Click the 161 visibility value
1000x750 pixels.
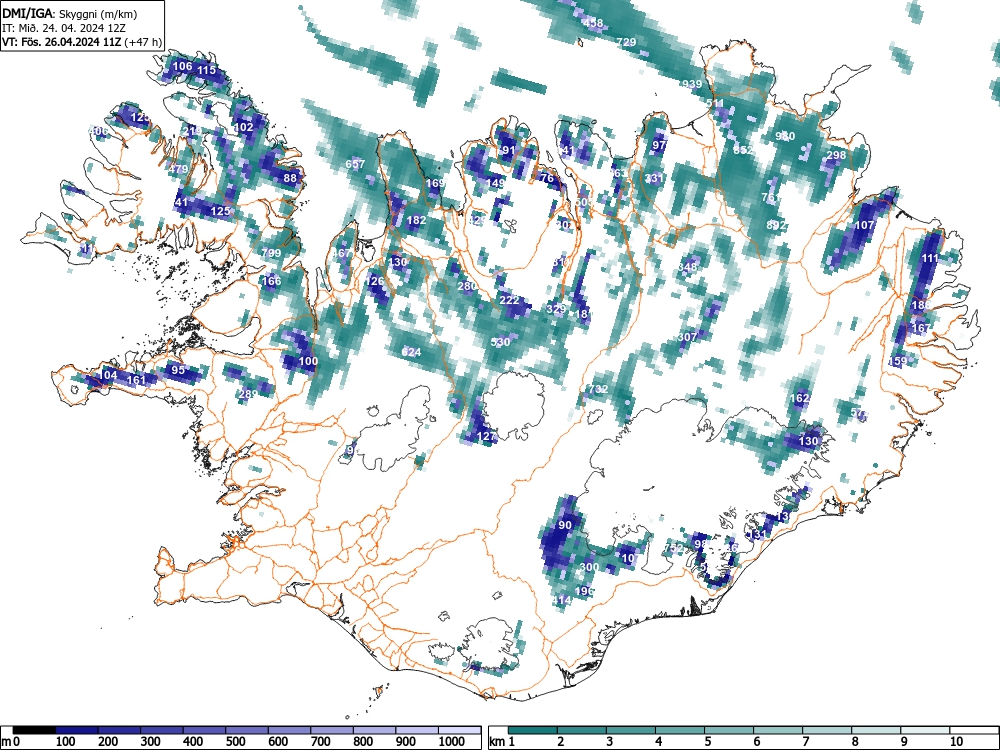(x=136, y=380)
